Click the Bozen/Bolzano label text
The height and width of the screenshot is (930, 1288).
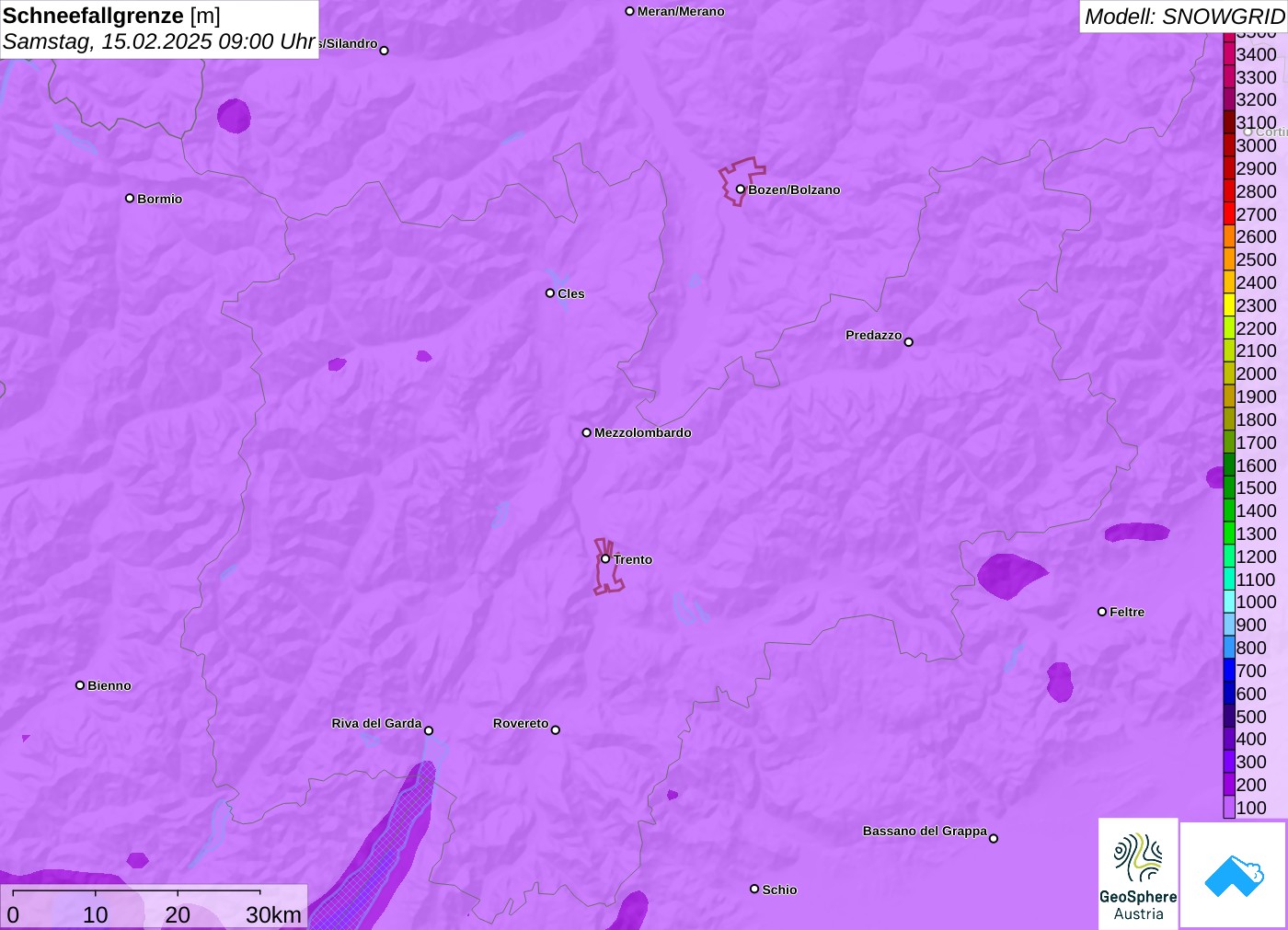point(794,189)
